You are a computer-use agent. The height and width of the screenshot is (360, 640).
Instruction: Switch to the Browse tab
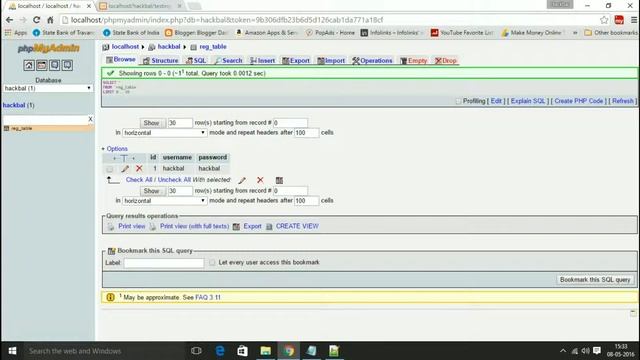(121, 60)
